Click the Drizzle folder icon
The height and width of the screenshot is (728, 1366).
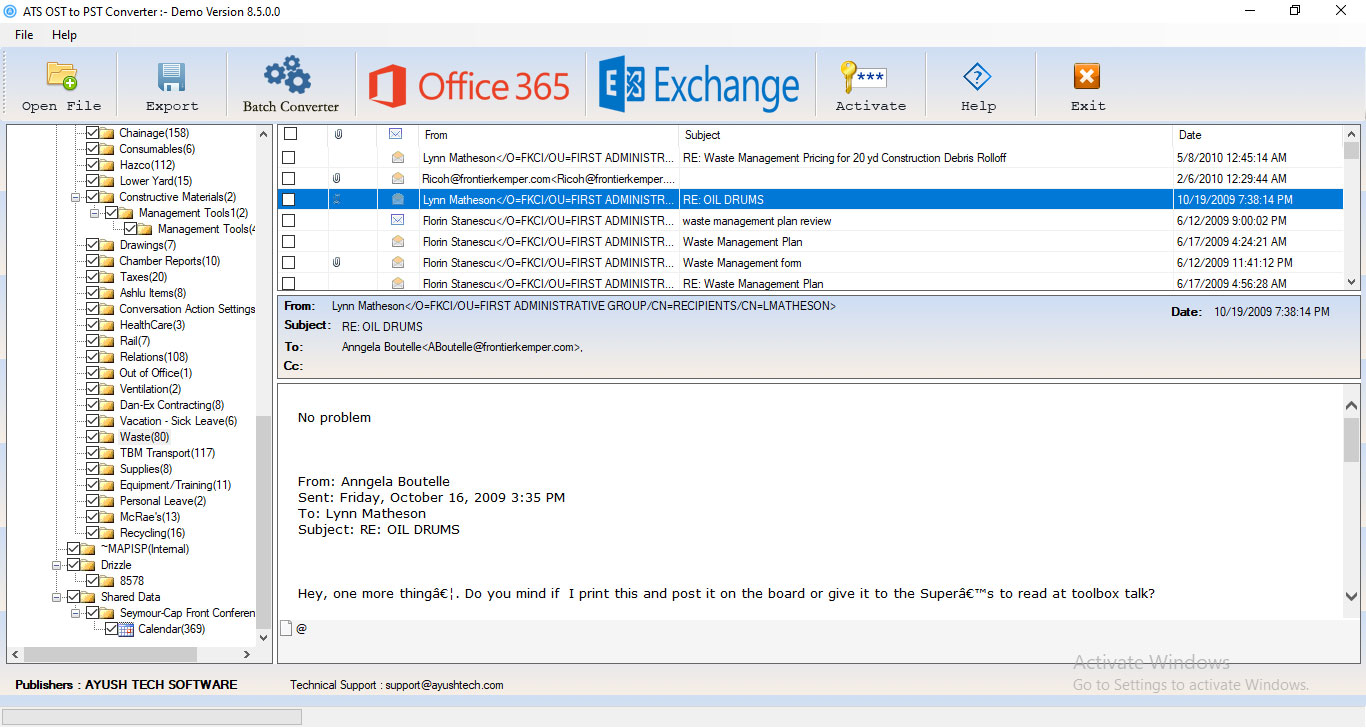click(x=88, y=565)
